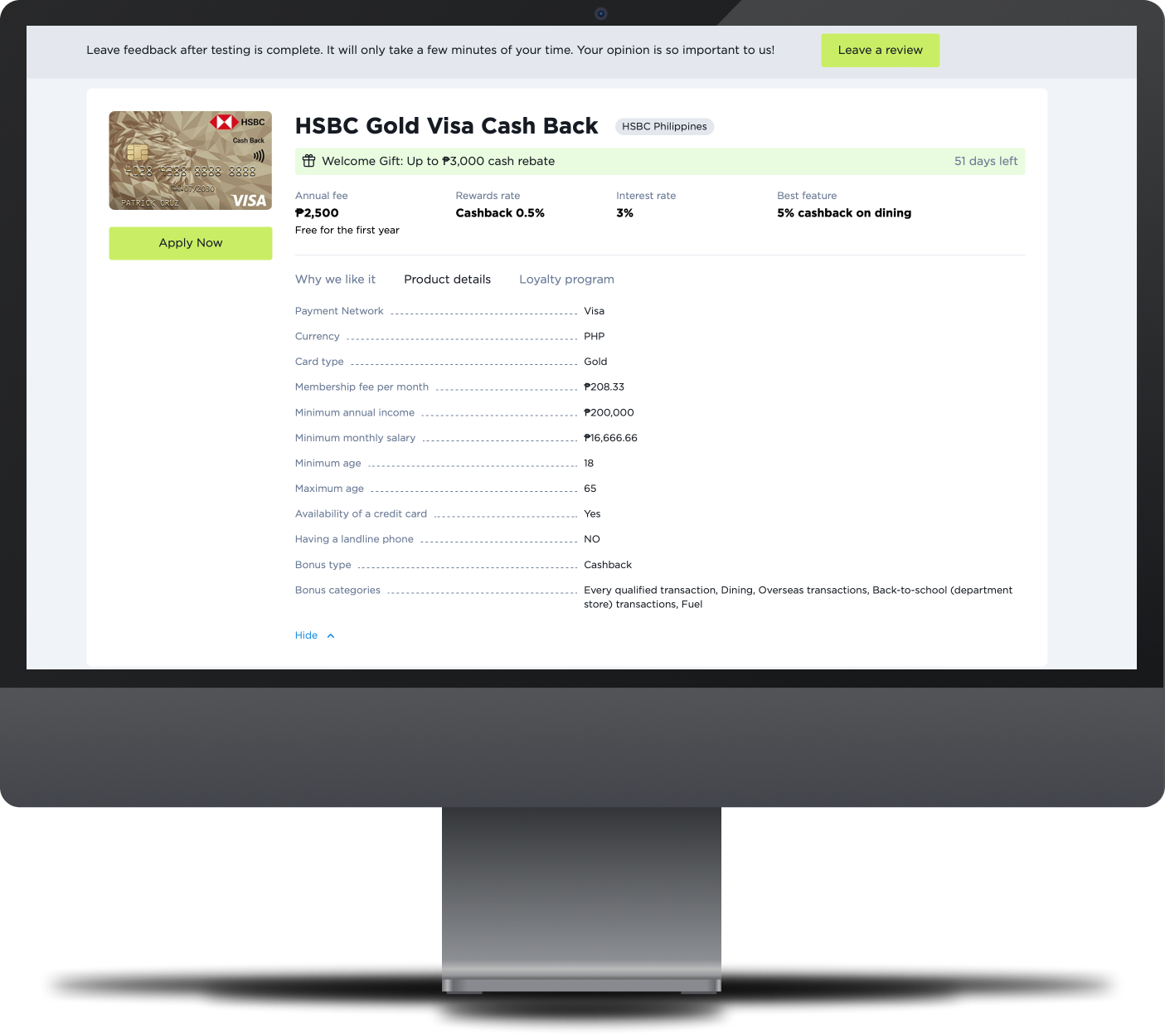The image size is (1165, 1036).
Task: Click the PHP currency value
Action: (595, 337)
